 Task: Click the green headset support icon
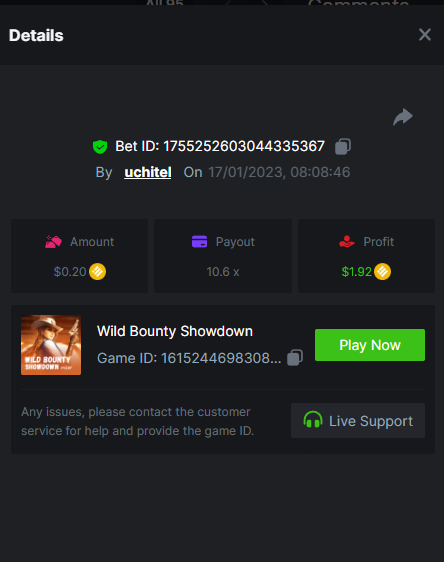point(313,420)
